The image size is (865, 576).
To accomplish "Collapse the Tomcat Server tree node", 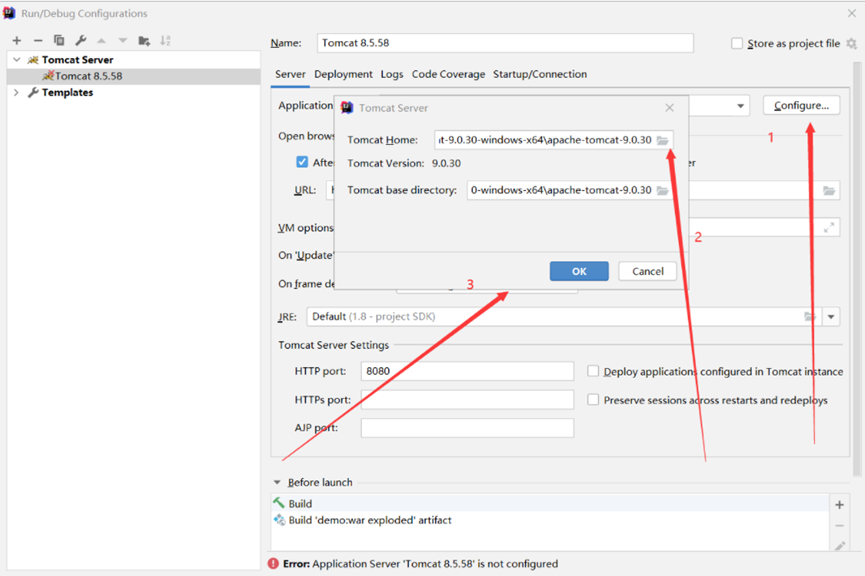I will (x=17, y=60).
